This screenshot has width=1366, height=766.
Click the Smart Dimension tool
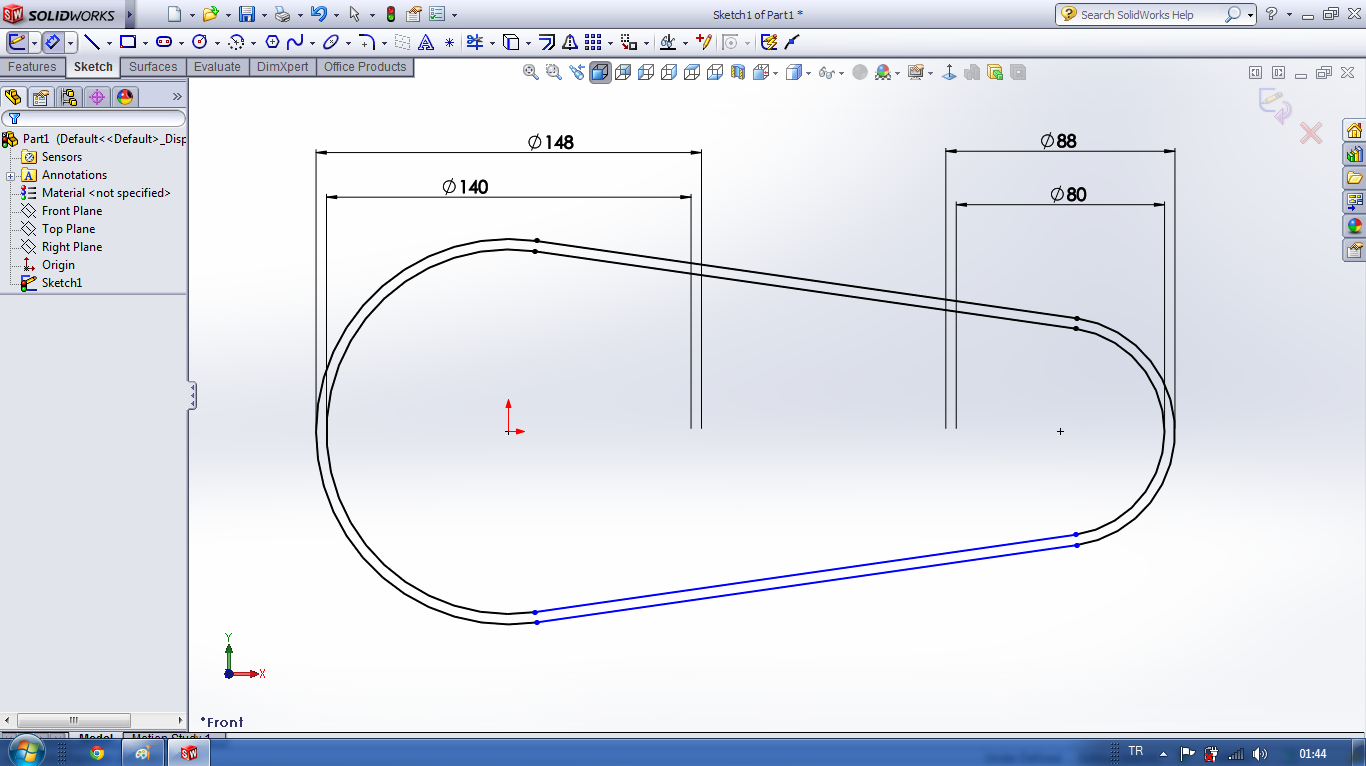point(53,42)
